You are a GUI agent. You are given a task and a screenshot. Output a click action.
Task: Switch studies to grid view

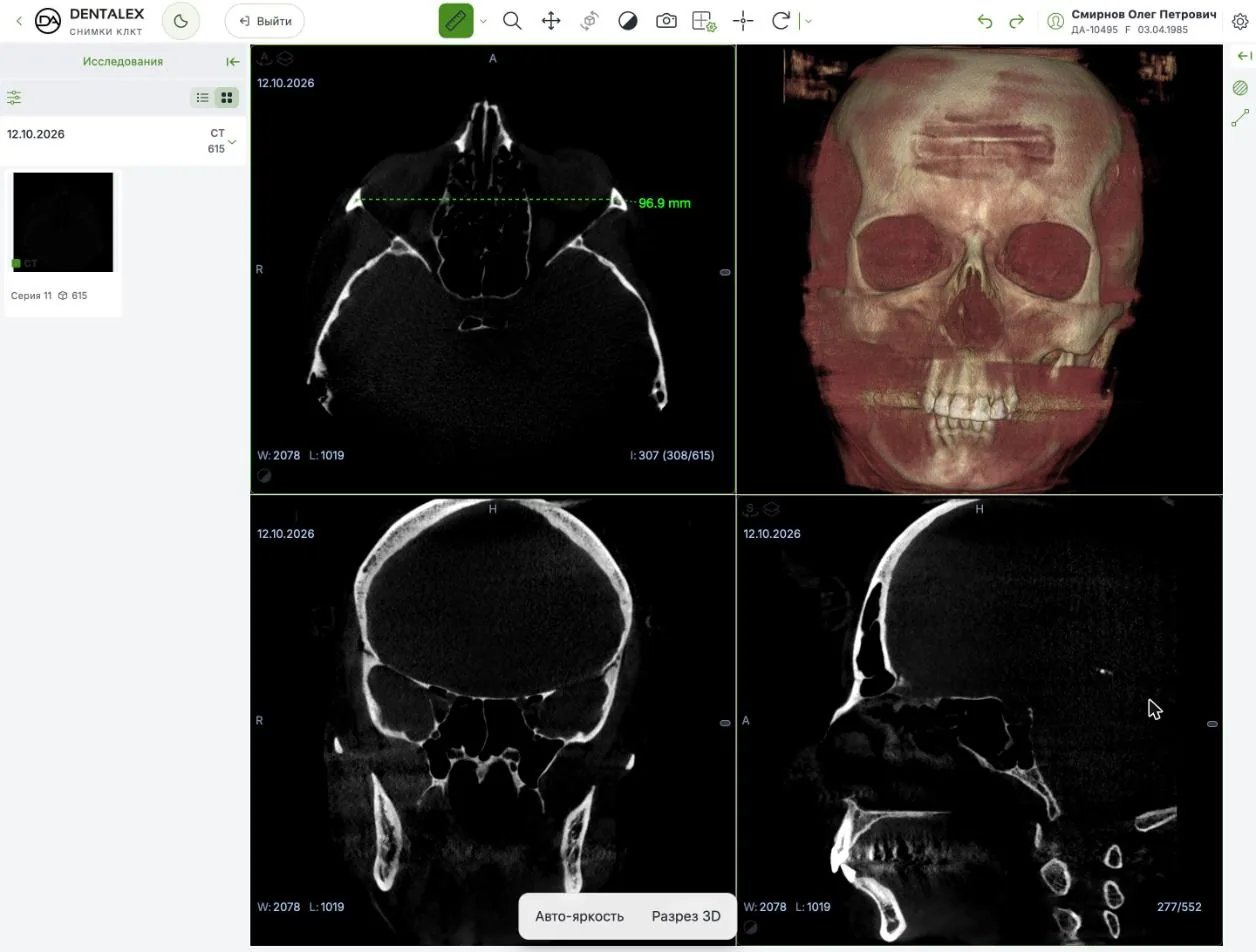click(x=227, y=98)
